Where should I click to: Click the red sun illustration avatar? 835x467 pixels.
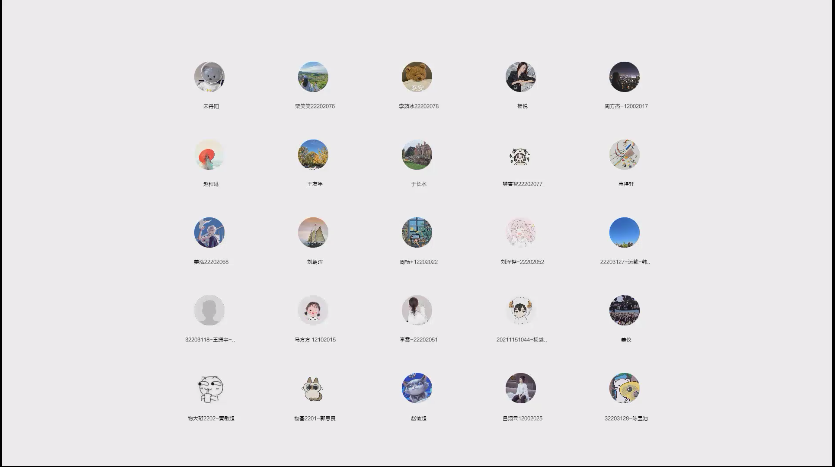click(209, 155)
